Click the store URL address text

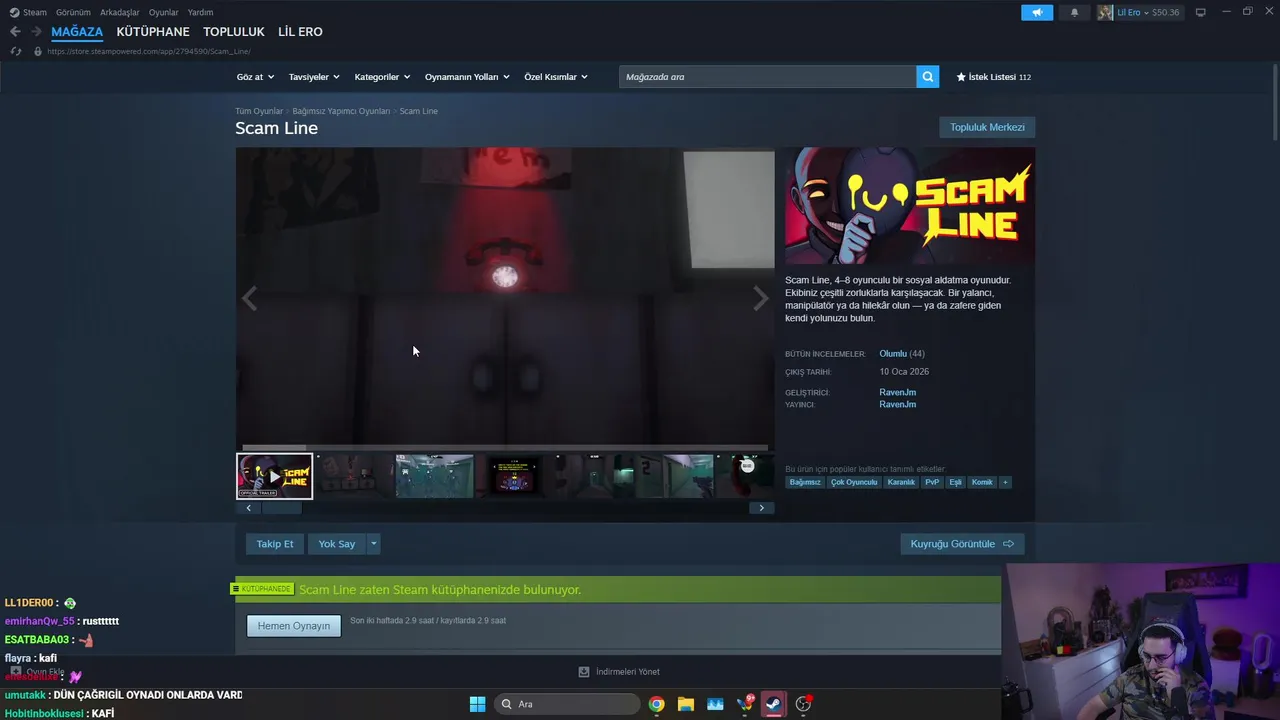(149, 51)
